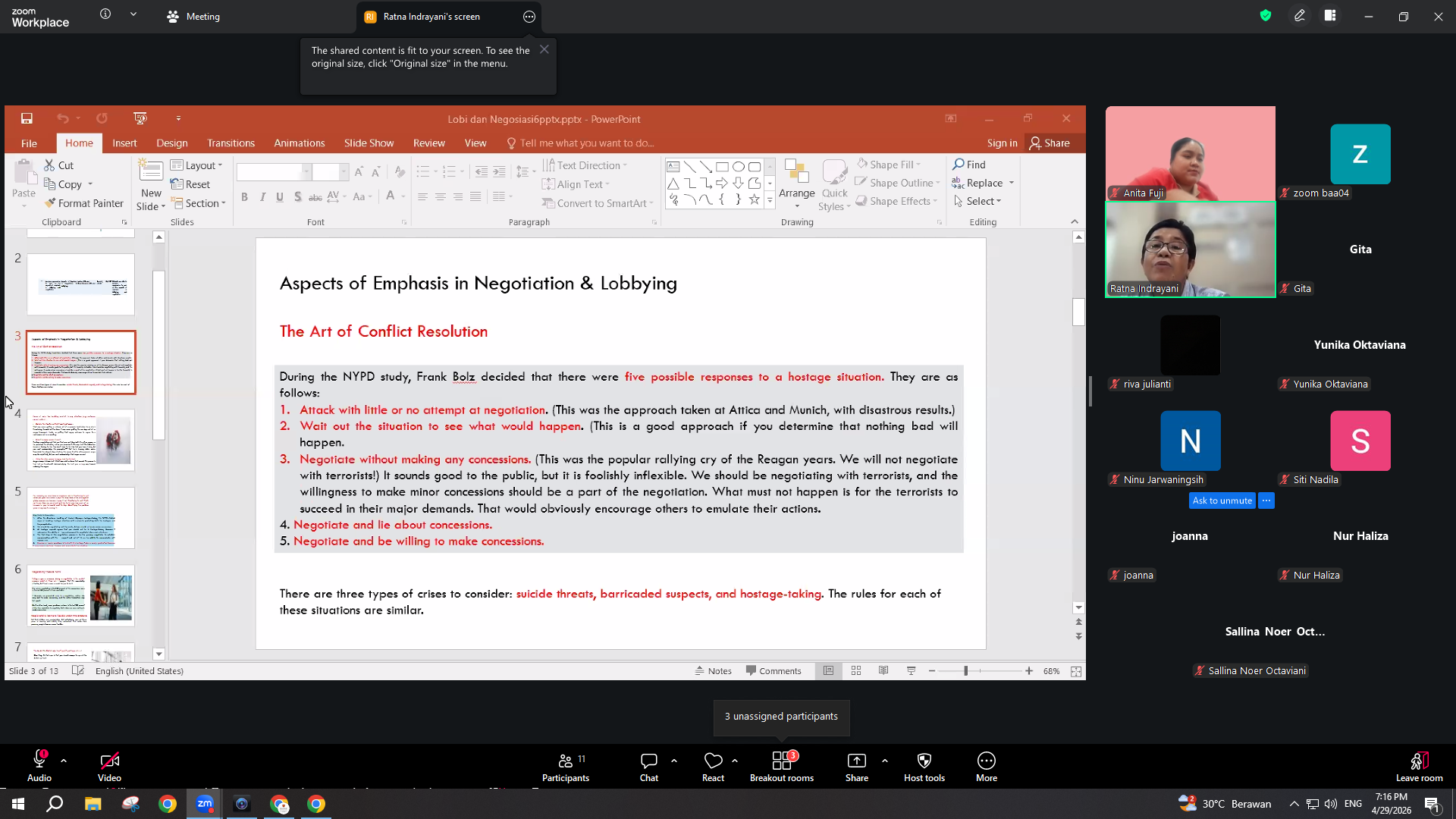
Task: Expand the Chat options caret
Action: point(673,760)
